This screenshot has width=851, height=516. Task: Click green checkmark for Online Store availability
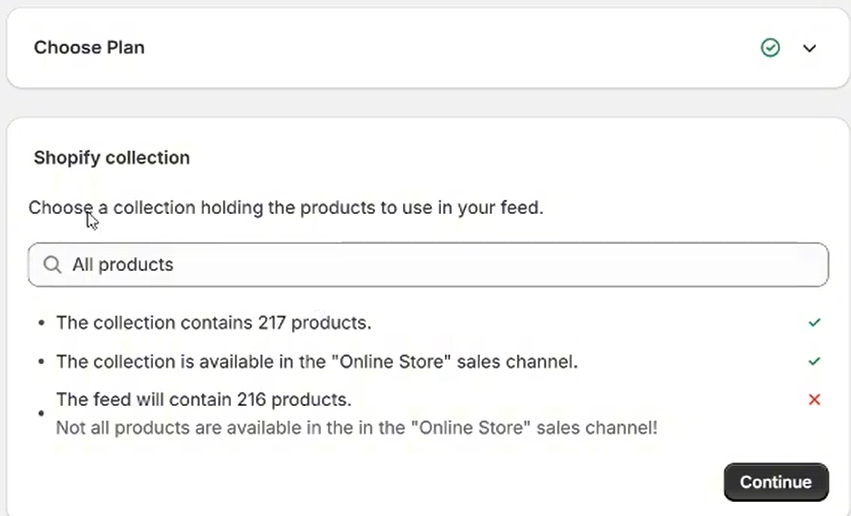[x=814, y=361]
